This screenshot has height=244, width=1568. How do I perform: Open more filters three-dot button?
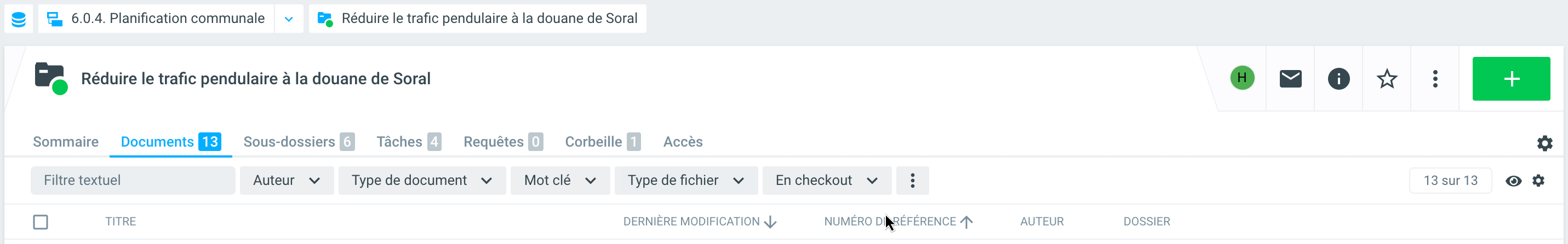tap(912, 181)
